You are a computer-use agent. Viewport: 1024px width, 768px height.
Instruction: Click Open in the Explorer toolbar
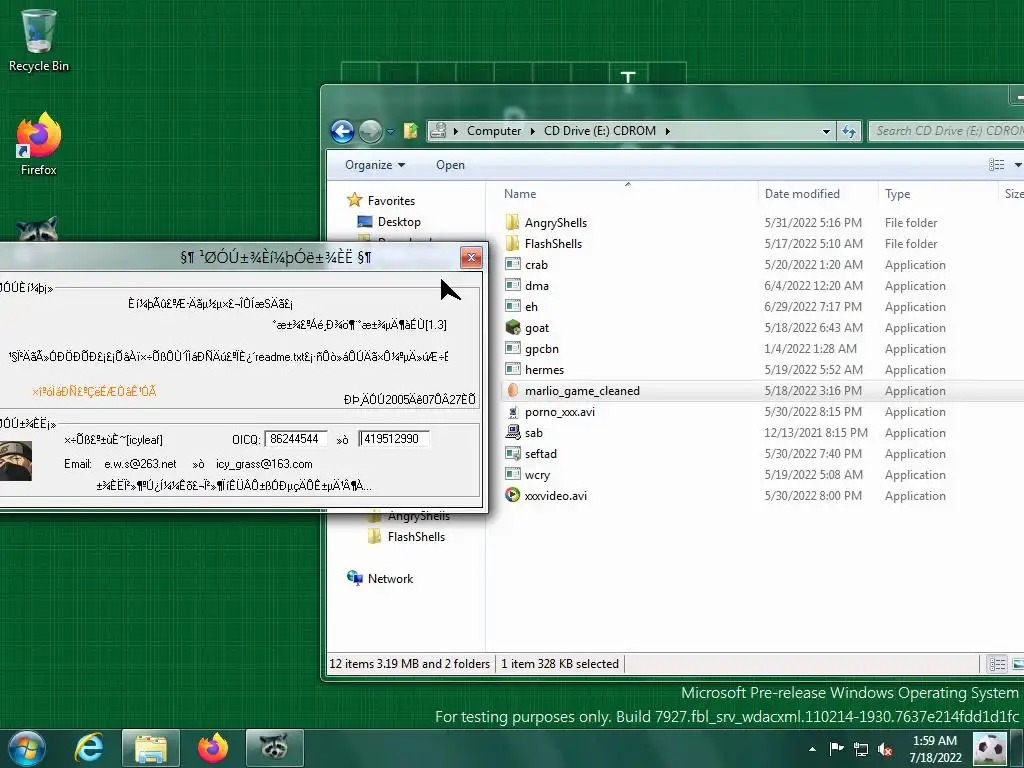pyautogui.click(x=450, y=165)
